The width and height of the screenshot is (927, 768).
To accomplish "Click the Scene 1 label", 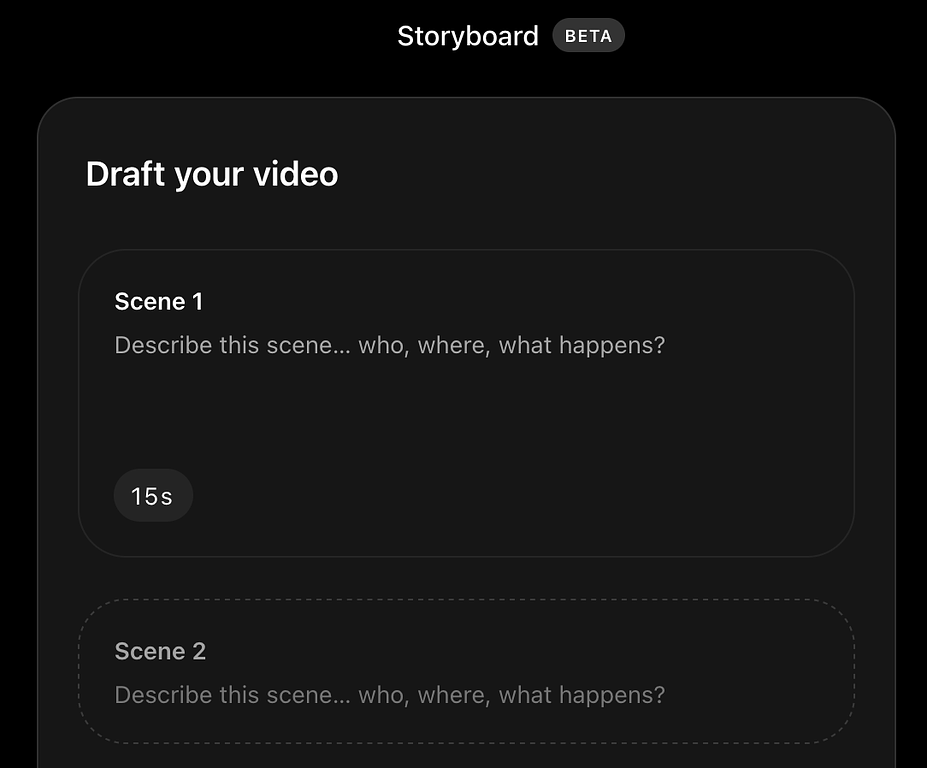I will (x=158, y=301).
